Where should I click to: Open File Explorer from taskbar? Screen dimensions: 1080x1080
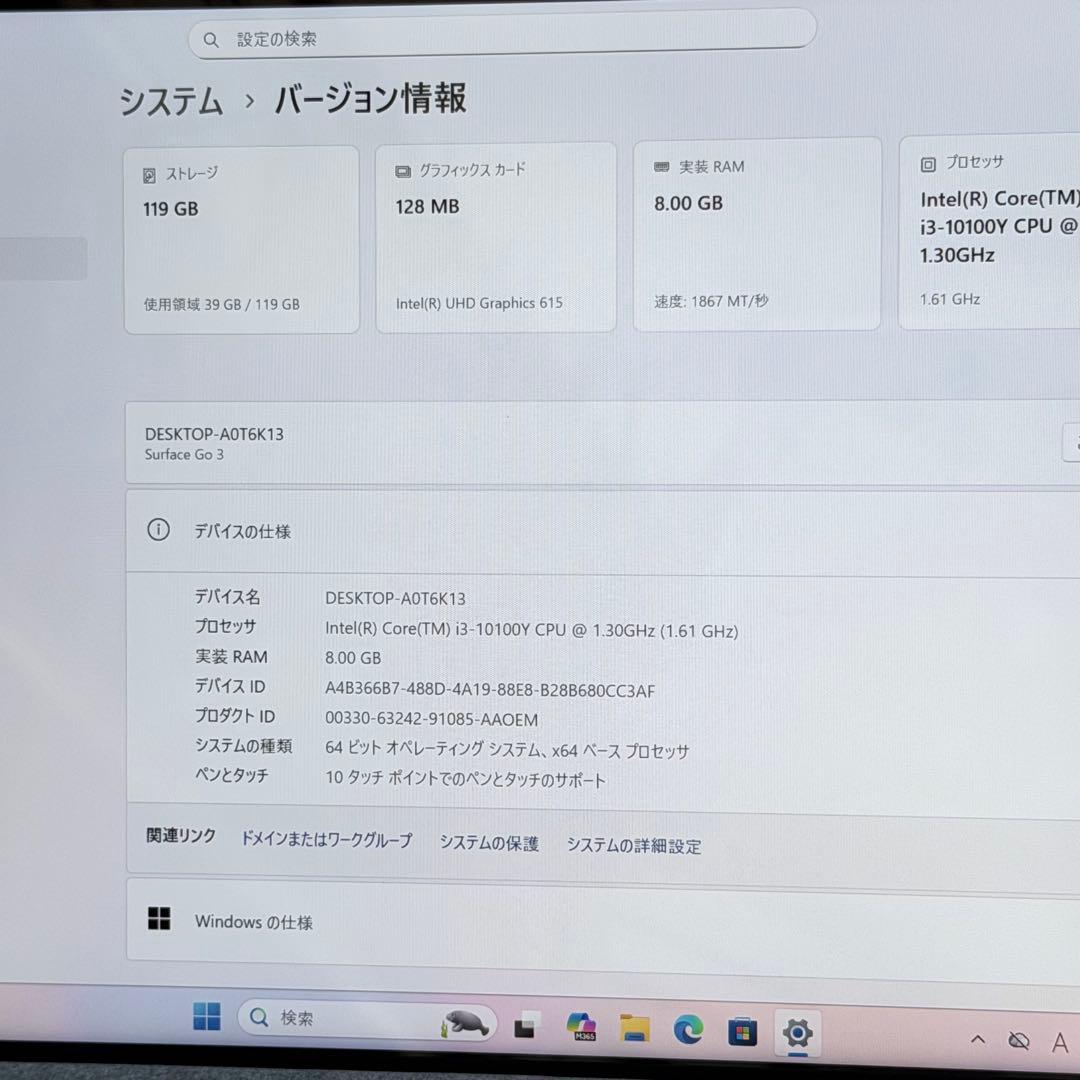634,1028
